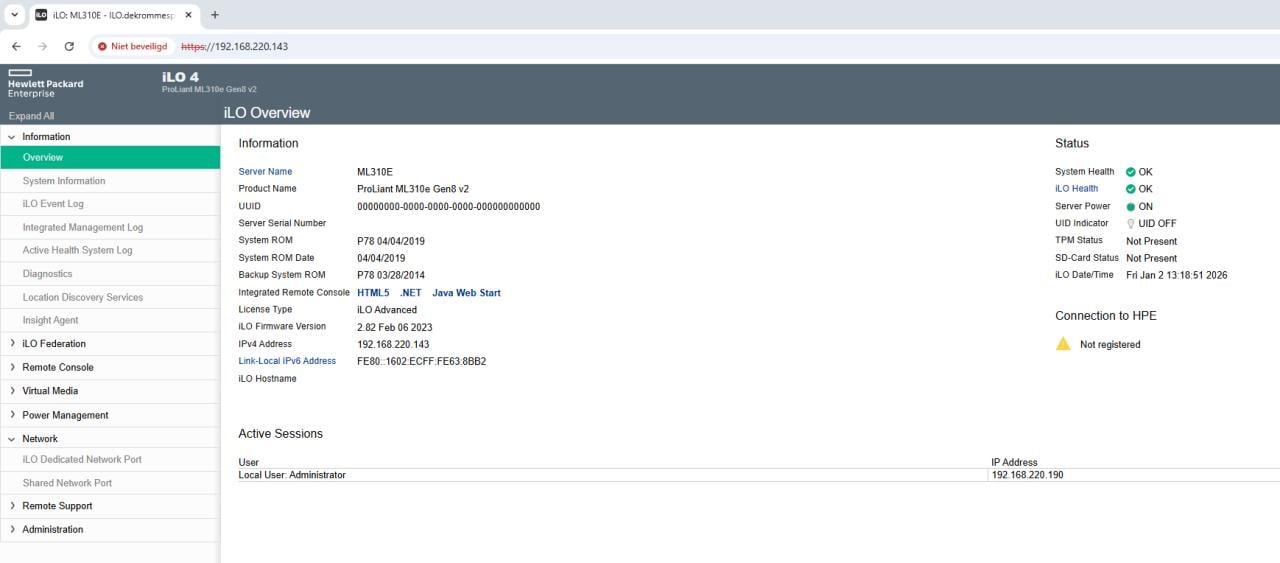Image resolution: width=1280 pixels, height=563 pixels.
Task: Collapse the Network tree section
Action: point(12,439)
